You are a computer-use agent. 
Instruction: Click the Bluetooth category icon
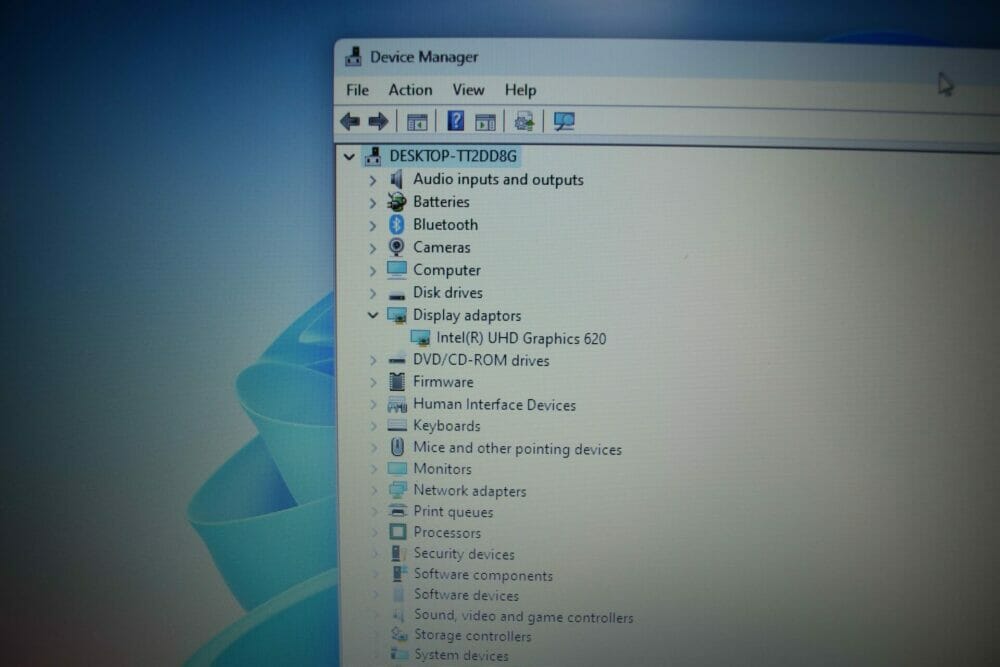tap(397, 224)
